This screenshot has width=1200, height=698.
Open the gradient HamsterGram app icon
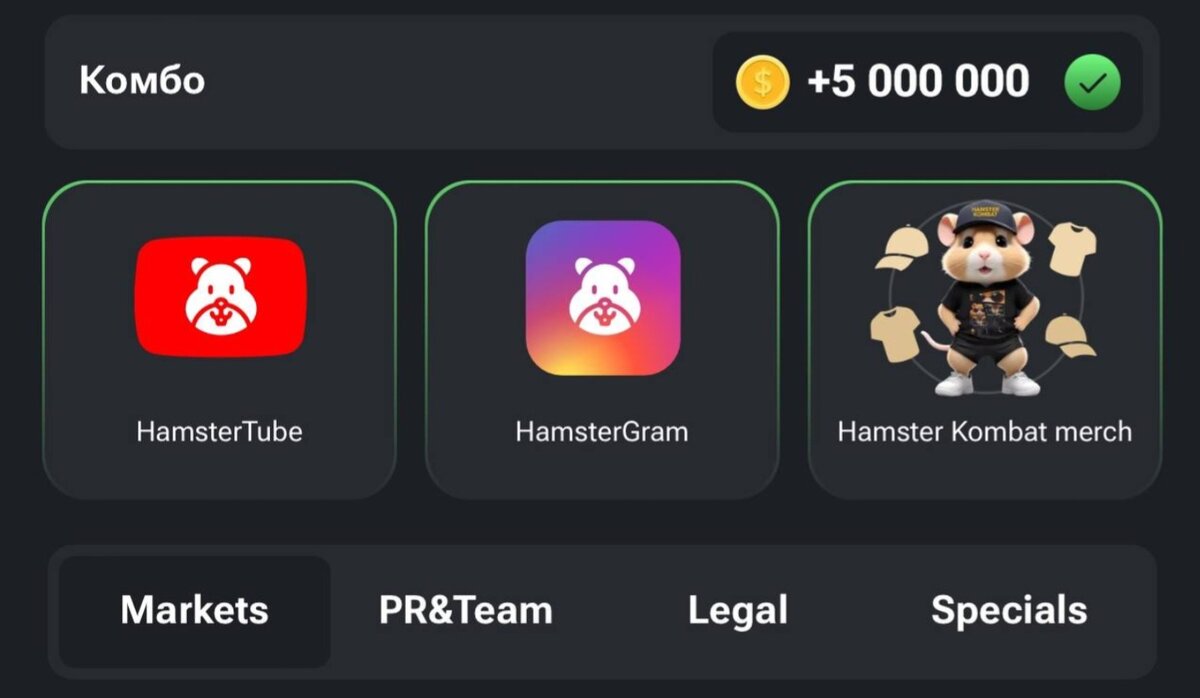tap(603, 298)
